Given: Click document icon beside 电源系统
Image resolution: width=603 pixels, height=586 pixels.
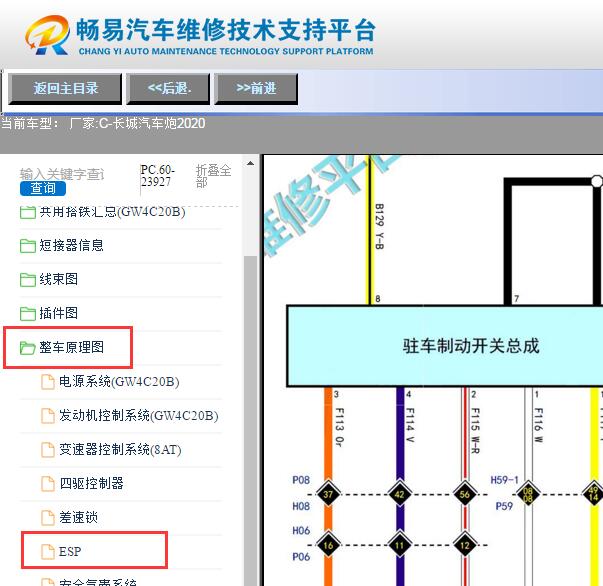Looking at the screenshot, I should [x=48, y=382].
